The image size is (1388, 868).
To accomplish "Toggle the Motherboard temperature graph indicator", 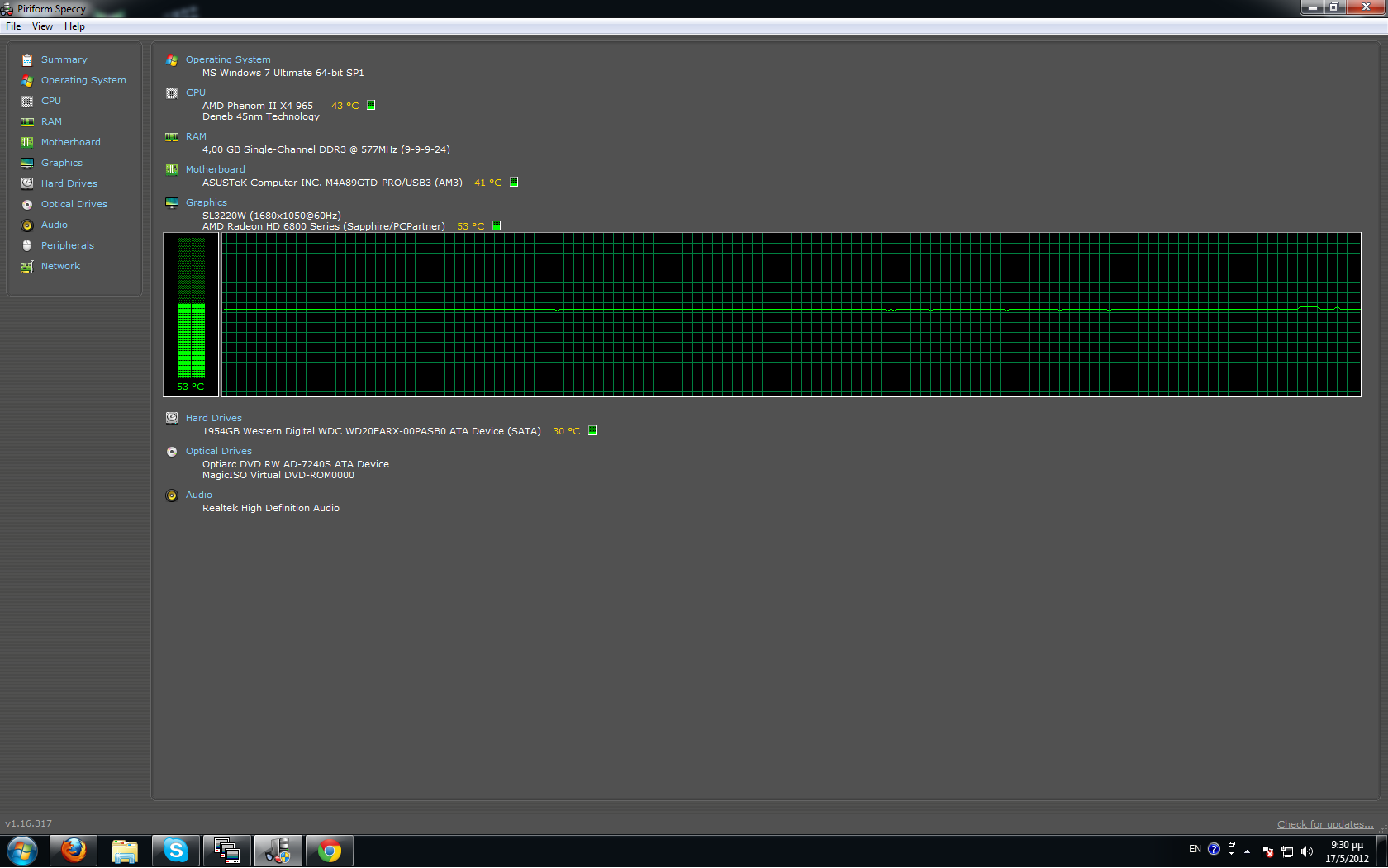I will click(514, 182).
